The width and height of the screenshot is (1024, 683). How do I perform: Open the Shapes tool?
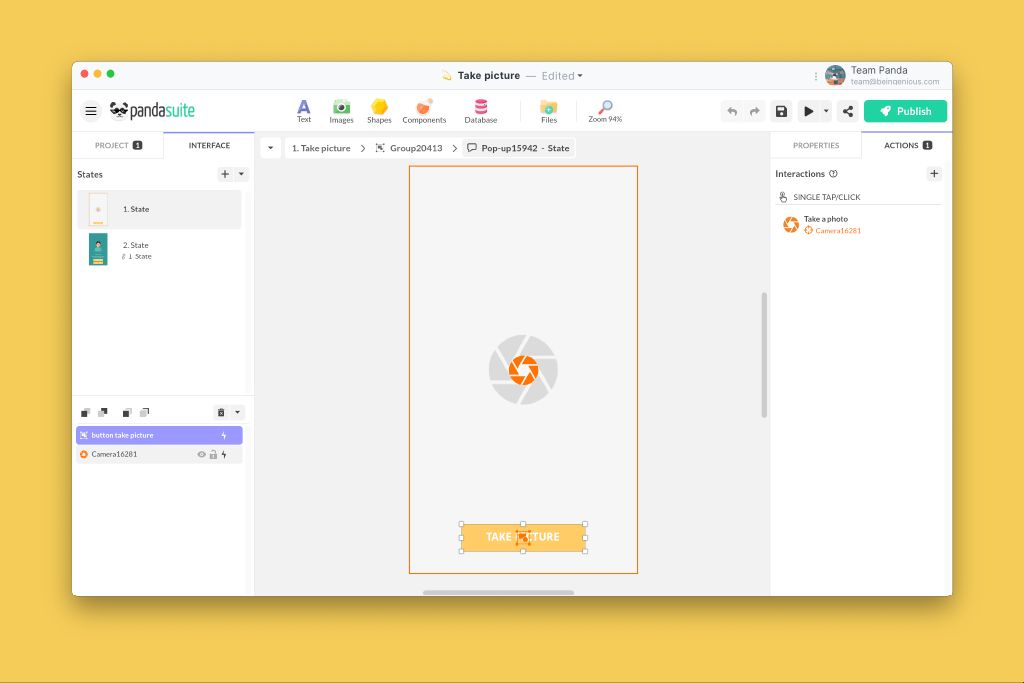click(379, 110)
